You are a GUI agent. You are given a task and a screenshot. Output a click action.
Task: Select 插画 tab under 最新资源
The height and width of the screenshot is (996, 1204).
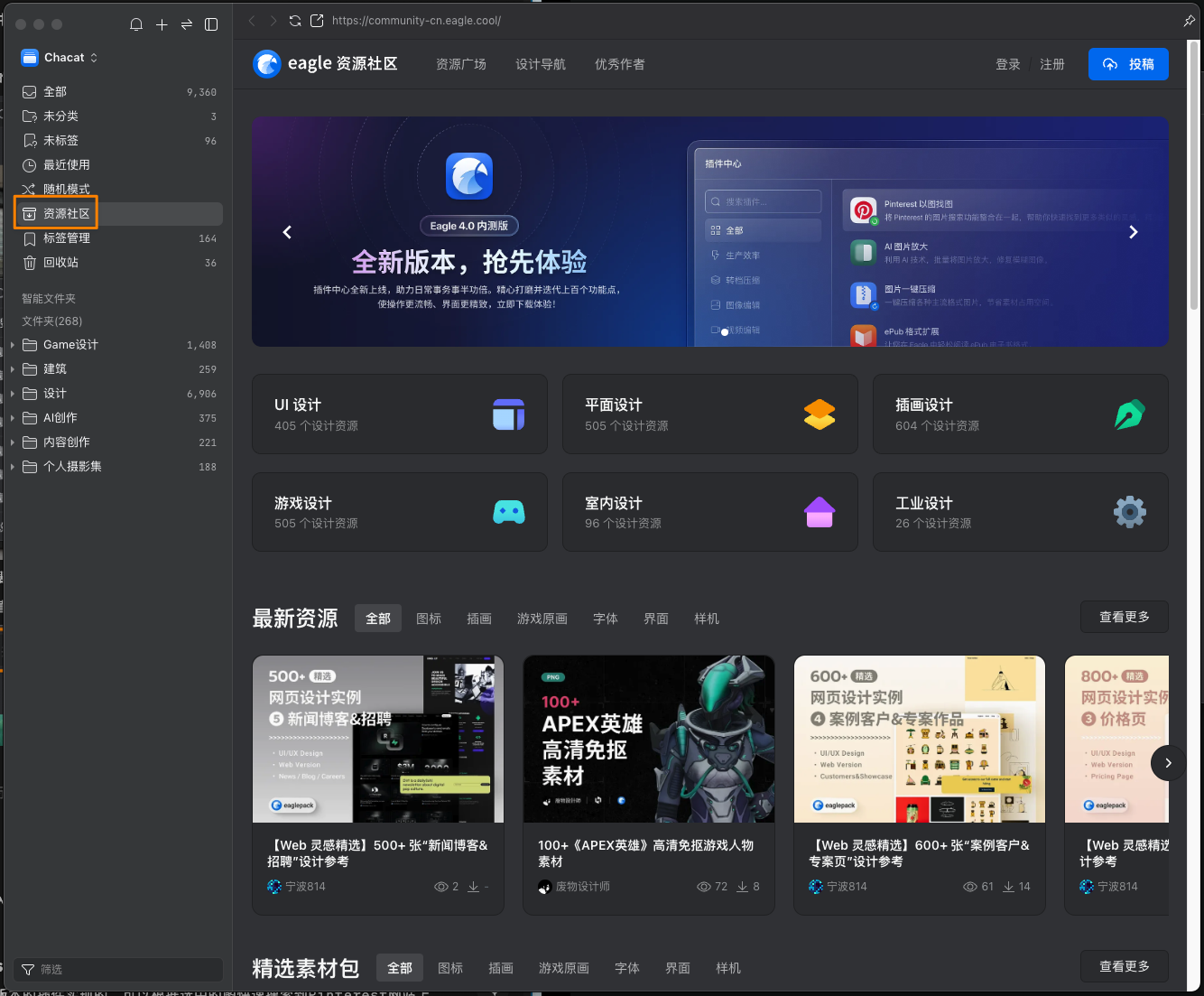(x=479, y=619)
